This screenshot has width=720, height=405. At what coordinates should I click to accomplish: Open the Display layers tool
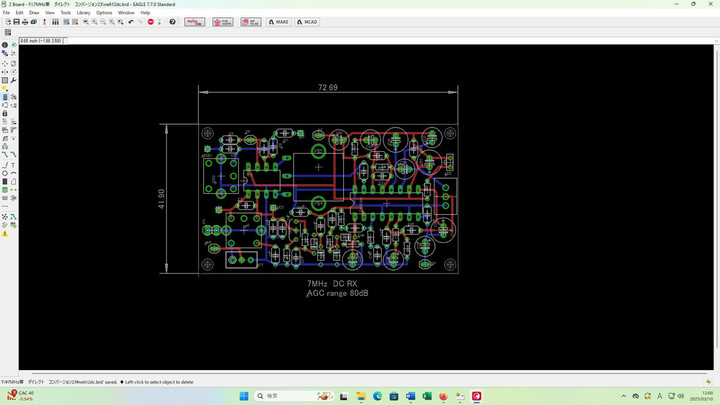tap(5, 53)
